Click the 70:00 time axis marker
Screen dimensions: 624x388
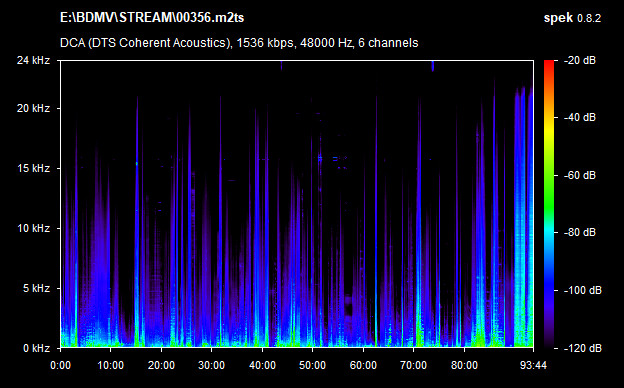(413, 365)
